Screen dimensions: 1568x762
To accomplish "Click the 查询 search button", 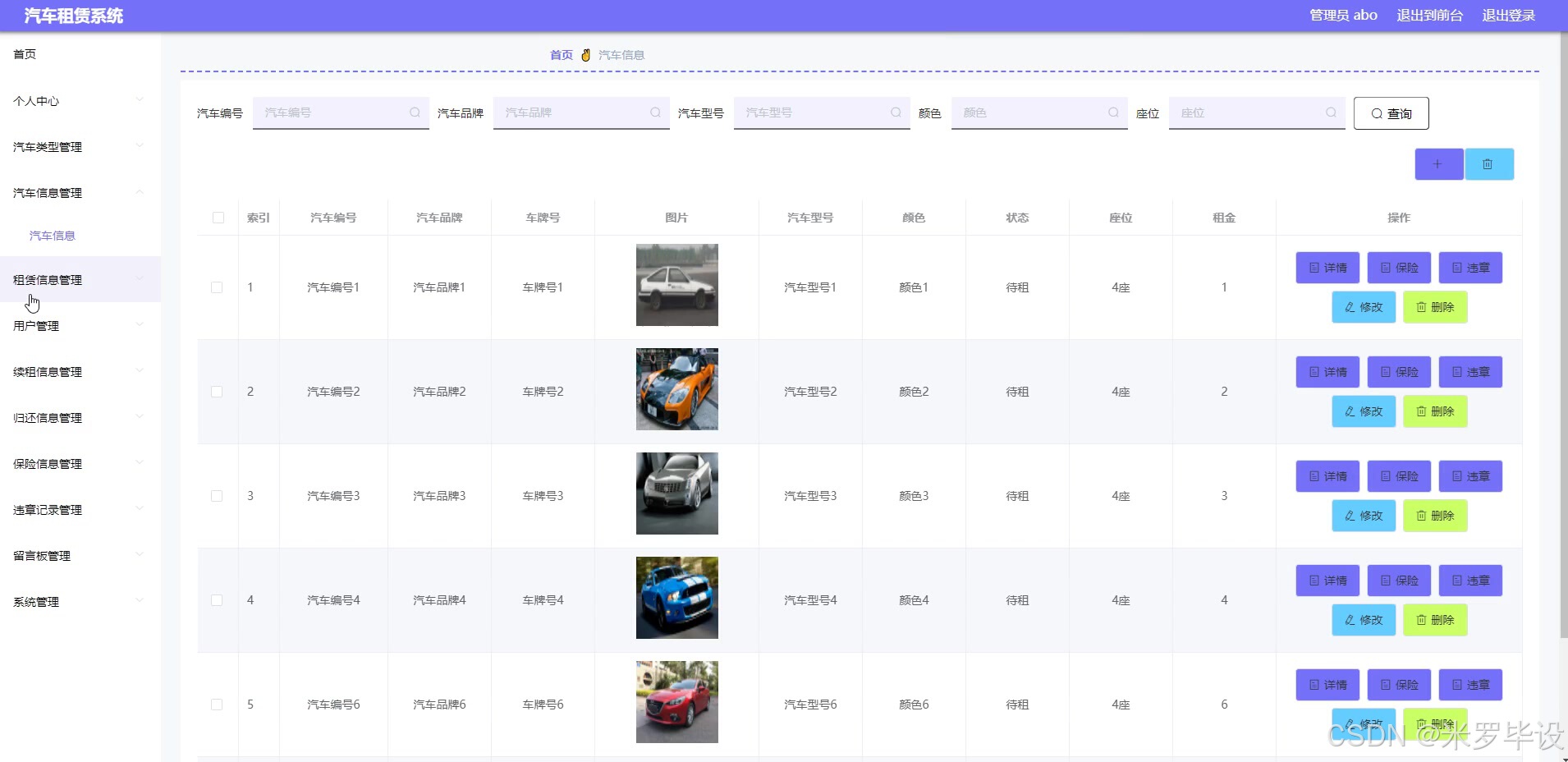I will (1391, 113).
